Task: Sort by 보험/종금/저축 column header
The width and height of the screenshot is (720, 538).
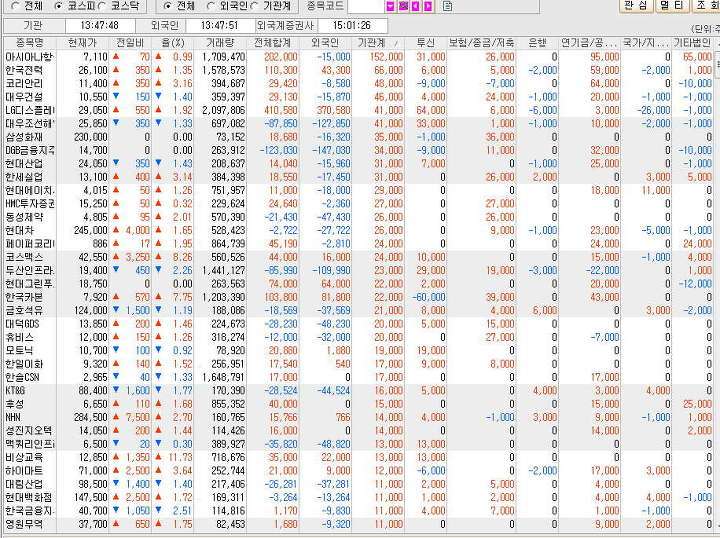Action: pos(481,43)
